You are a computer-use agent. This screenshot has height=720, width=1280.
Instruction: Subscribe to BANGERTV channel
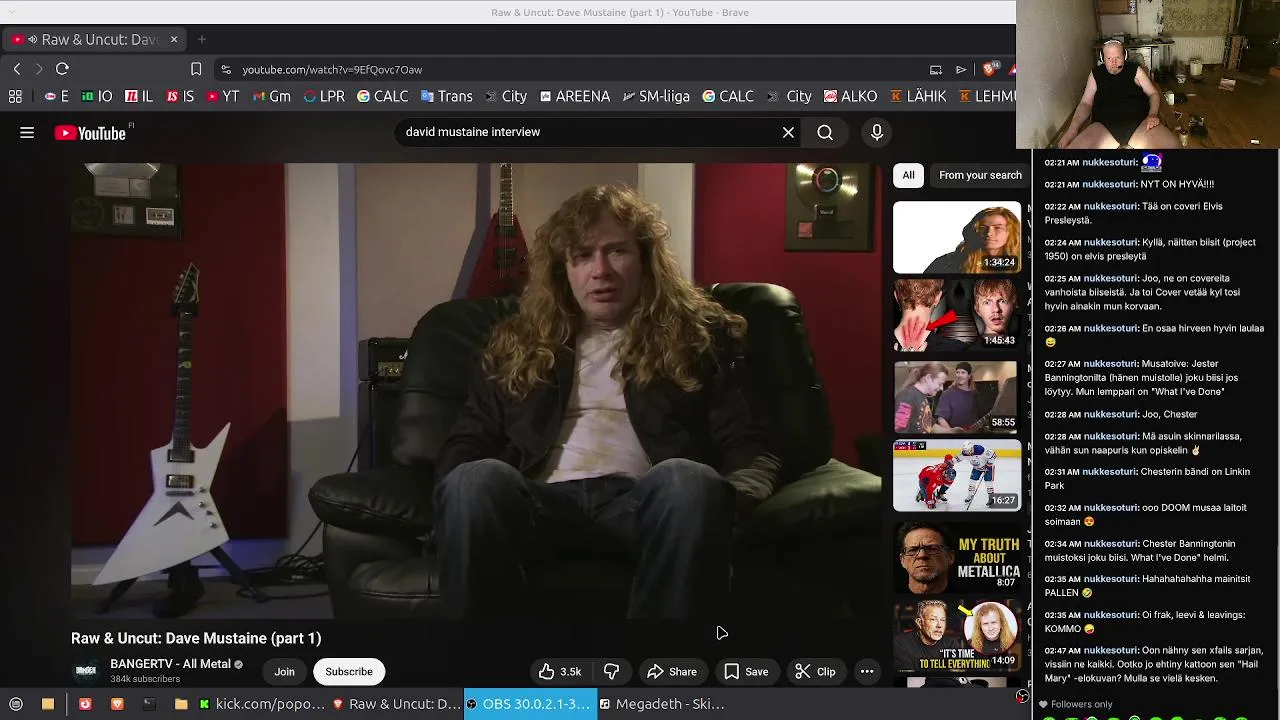tap(349, 672)
